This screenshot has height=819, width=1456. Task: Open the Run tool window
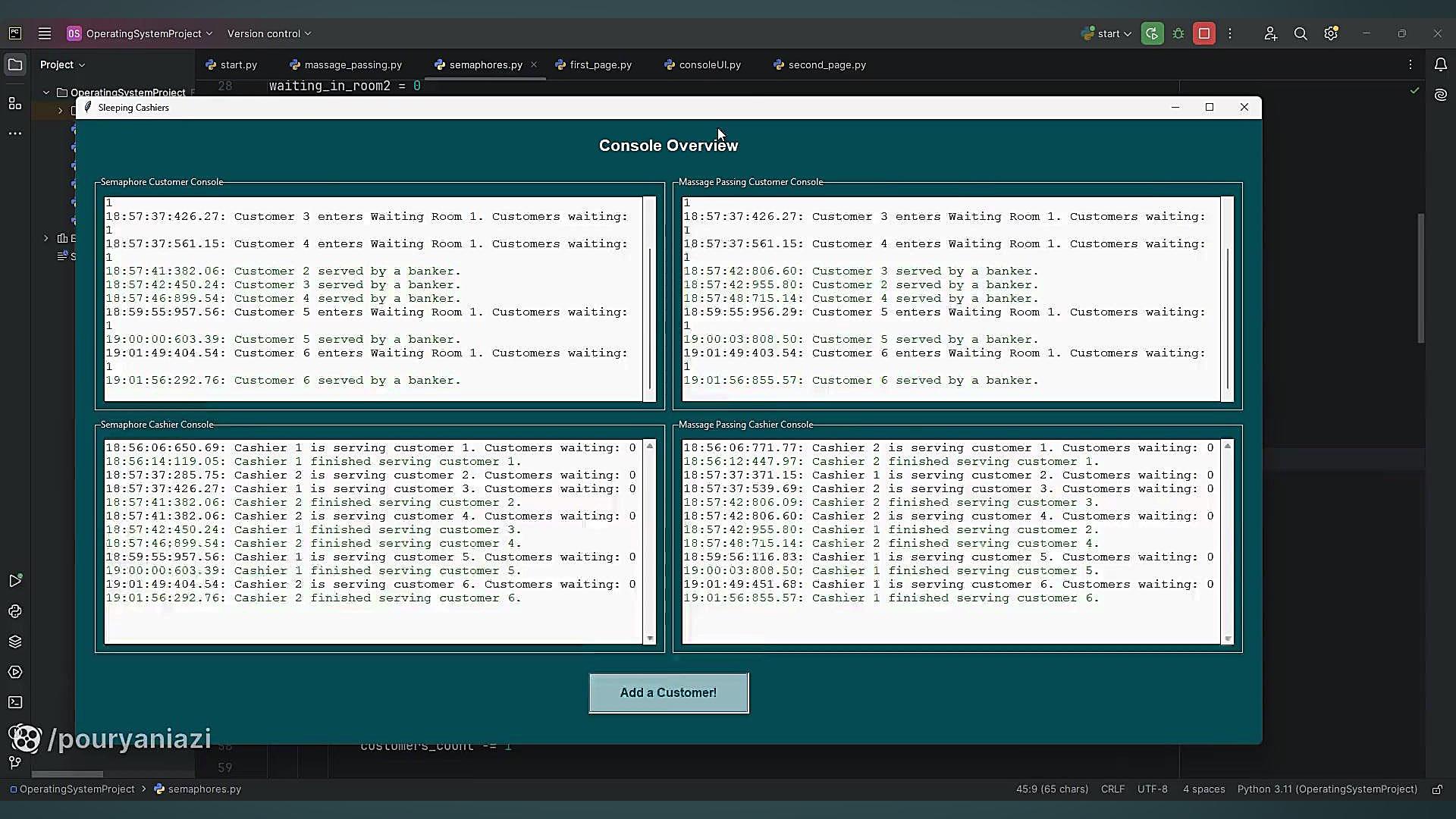tap(15, 581)
